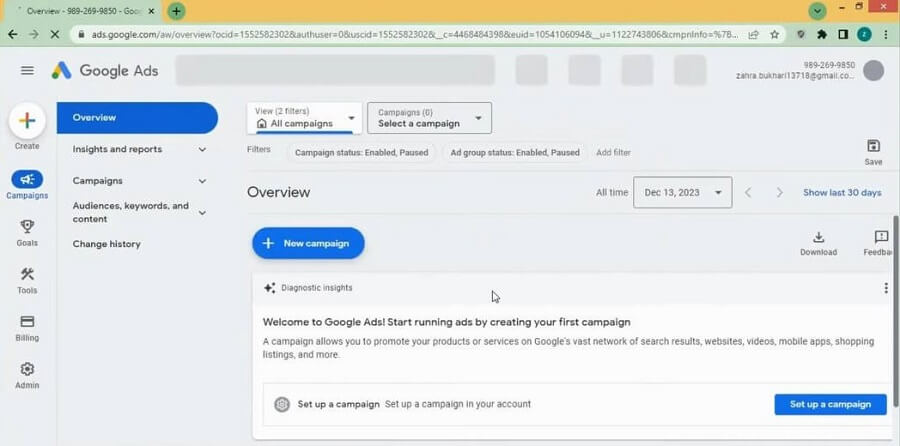Click the site lock icon

[81, 34]
